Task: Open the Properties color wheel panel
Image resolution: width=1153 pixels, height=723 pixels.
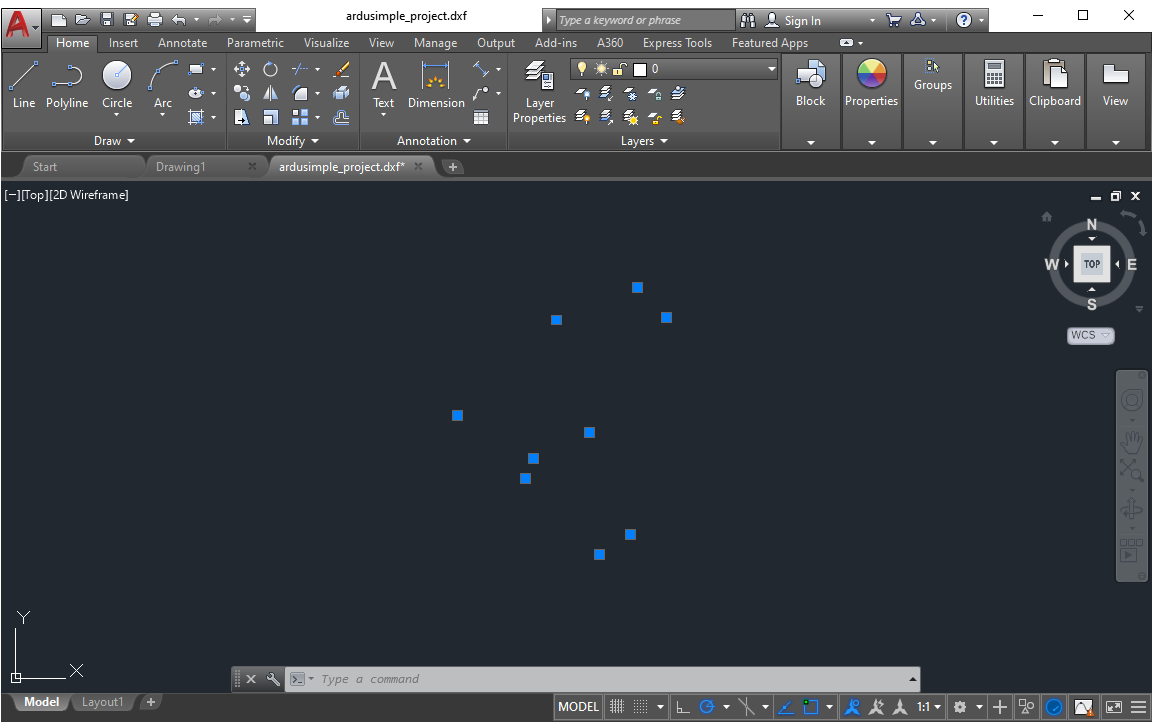Action: coord(871,84)
